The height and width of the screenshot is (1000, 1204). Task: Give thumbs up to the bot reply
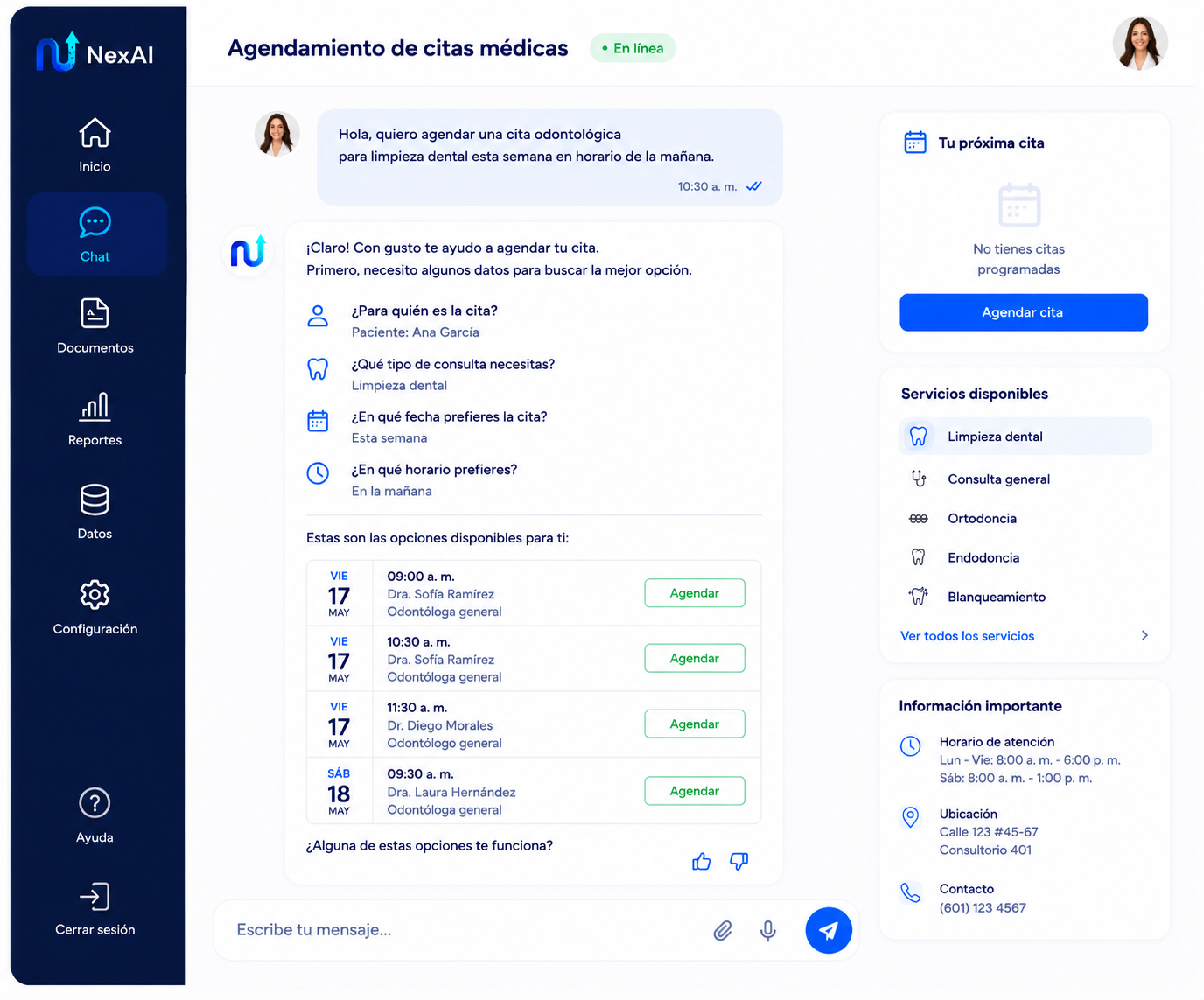(x=702, y=862)
